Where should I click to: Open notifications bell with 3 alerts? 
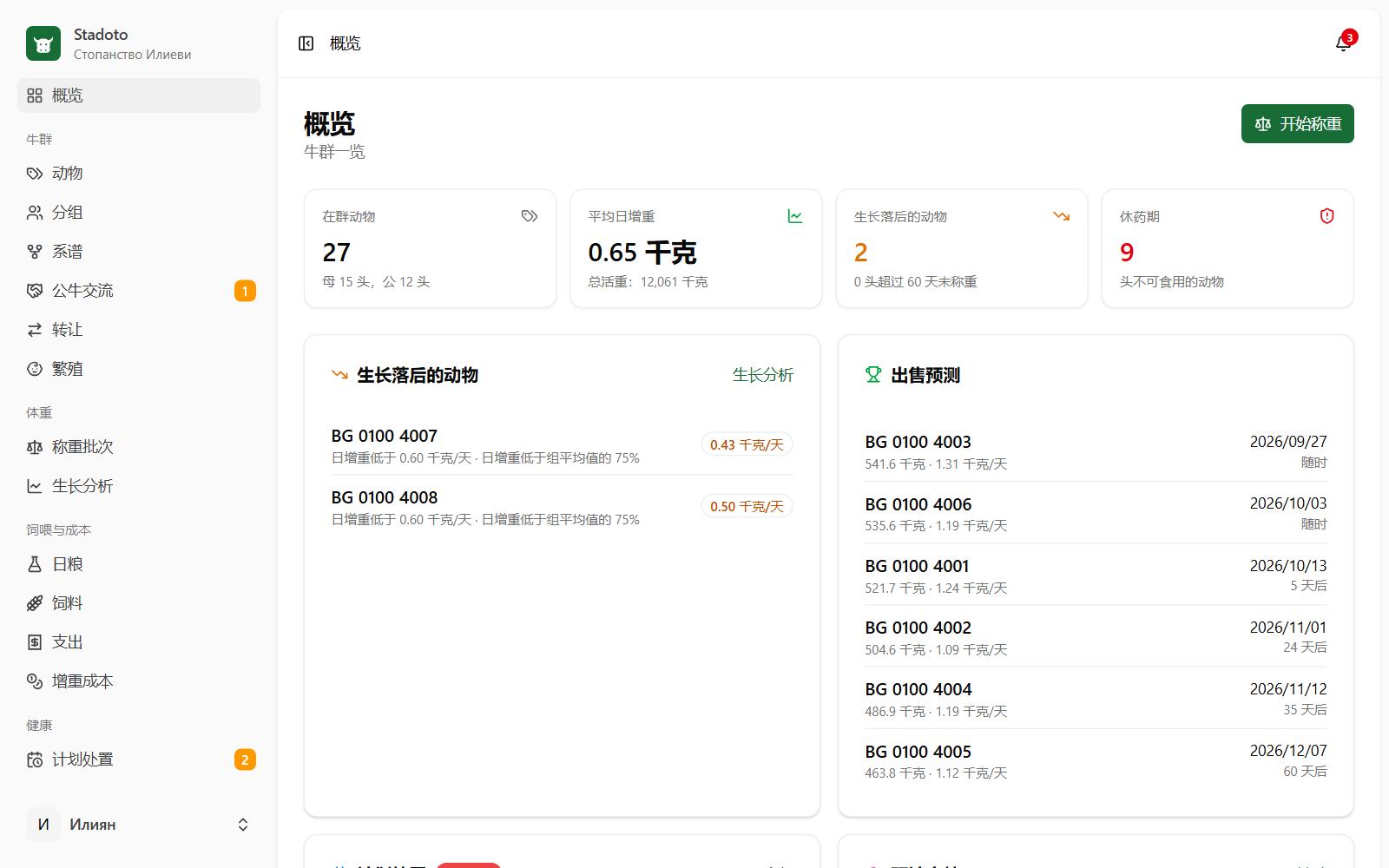tap(1343, 43)
